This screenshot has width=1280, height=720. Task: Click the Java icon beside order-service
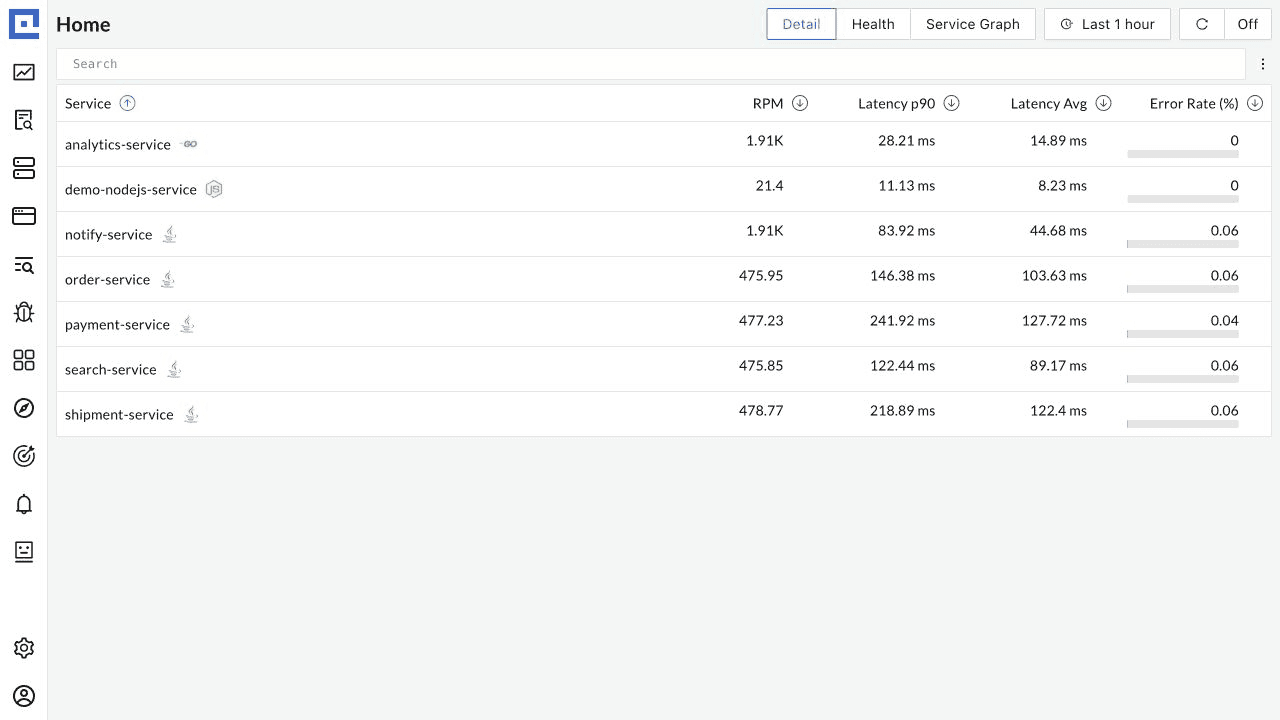pos(168,279)
